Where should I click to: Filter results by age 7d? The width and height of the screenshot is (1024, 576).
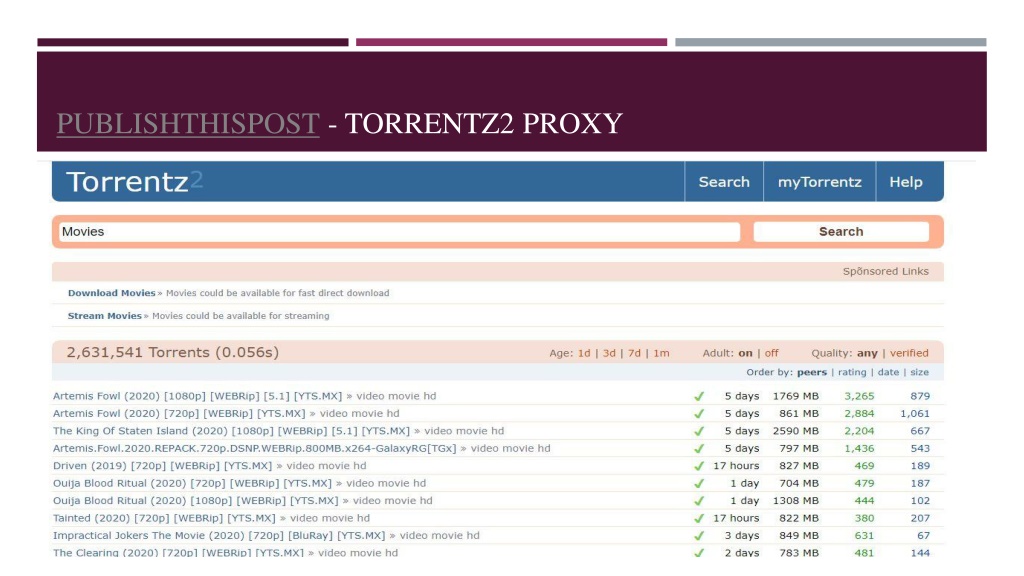(634, 353)
